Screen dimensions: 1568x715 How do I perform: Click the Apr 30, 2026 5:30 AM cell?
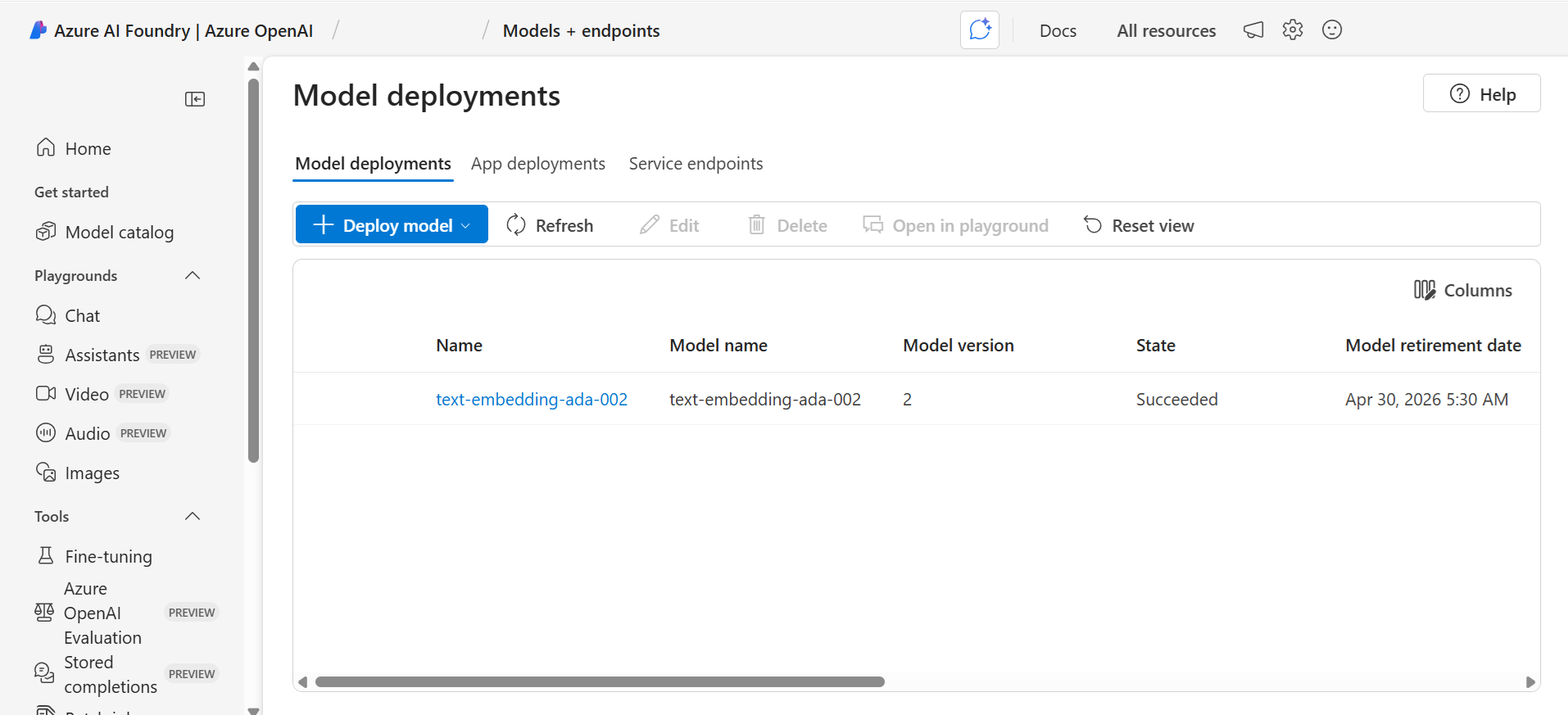point(1427,399)
